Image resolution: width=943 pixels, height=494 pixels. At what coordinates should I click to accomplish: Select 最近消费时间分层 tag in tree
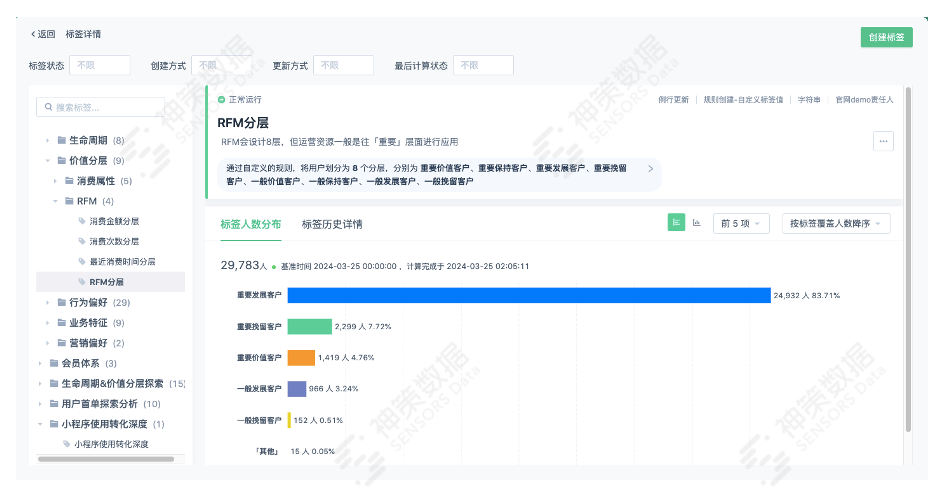(x=123, y=262)
